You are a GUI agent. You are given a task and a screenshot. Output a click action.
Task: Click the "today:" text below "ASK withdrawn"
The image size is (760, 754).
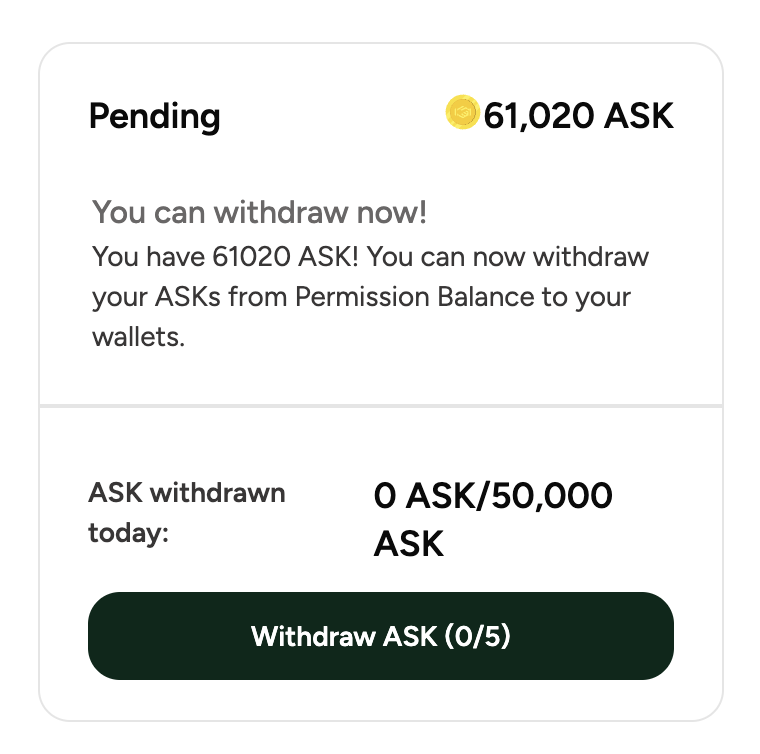[x=128, y=533]
